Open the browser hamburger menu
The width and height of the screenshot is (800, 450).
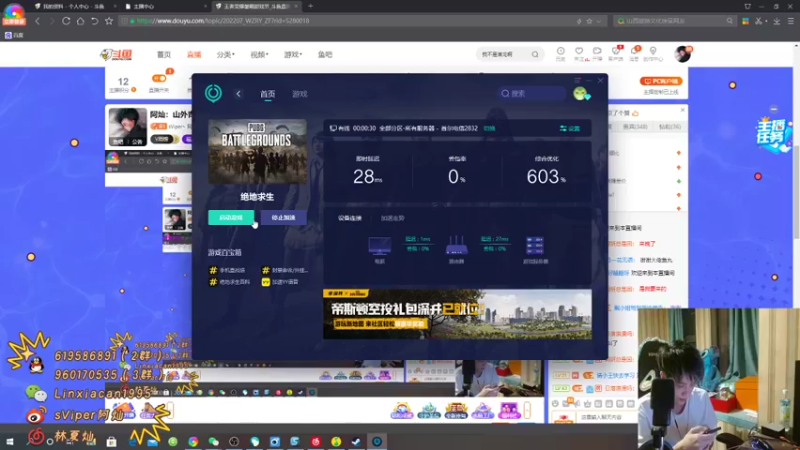(791, 21)
